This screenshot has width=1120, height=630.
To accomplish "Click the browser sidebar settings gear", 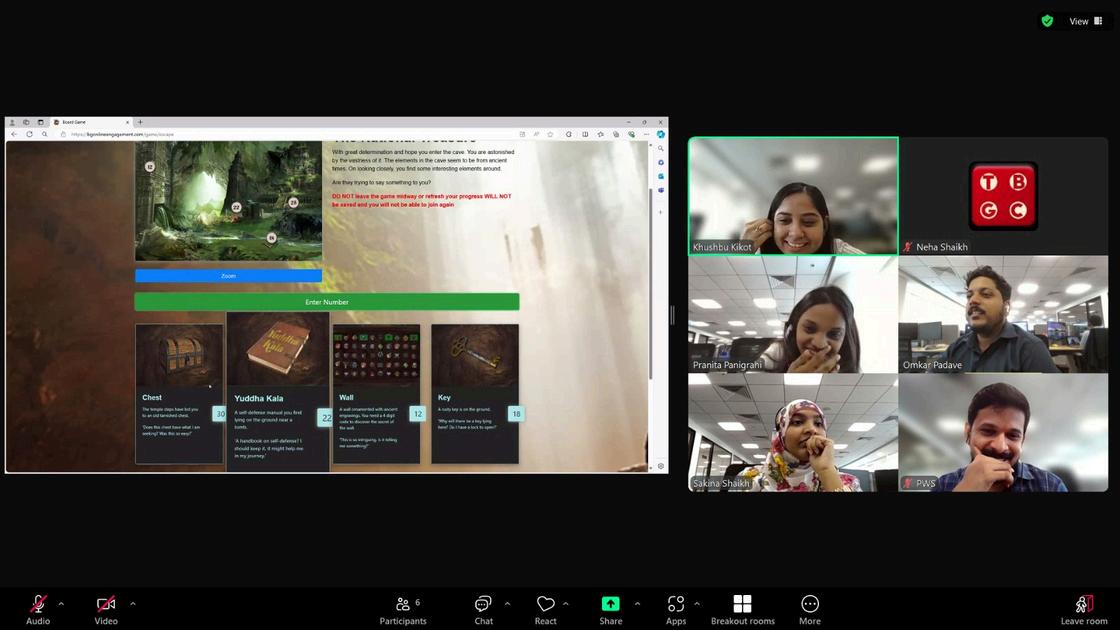I will tap(661, 466).
